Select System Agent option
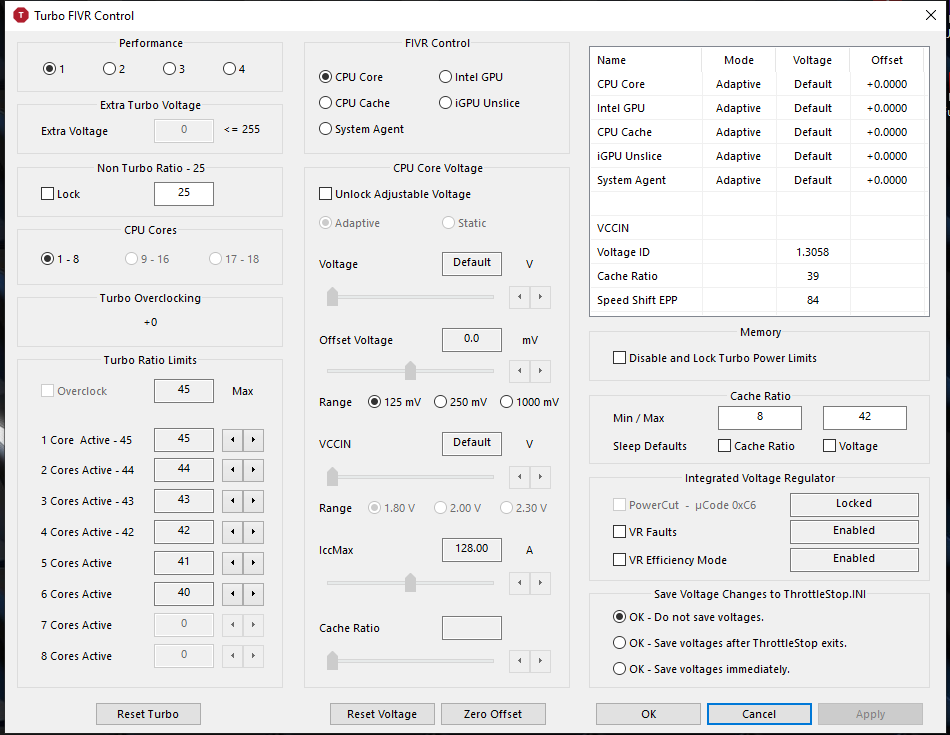Image resolution: width=950 pixels, height=735 pixels. tap(362, 129)
